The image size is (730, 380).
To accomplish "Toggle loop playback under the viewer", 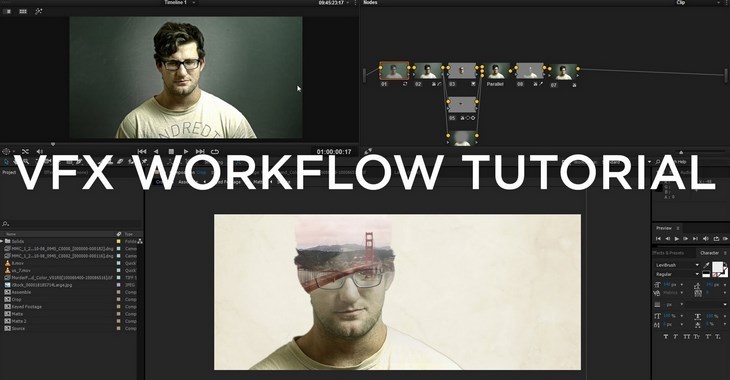I will [x=215, y=152].
